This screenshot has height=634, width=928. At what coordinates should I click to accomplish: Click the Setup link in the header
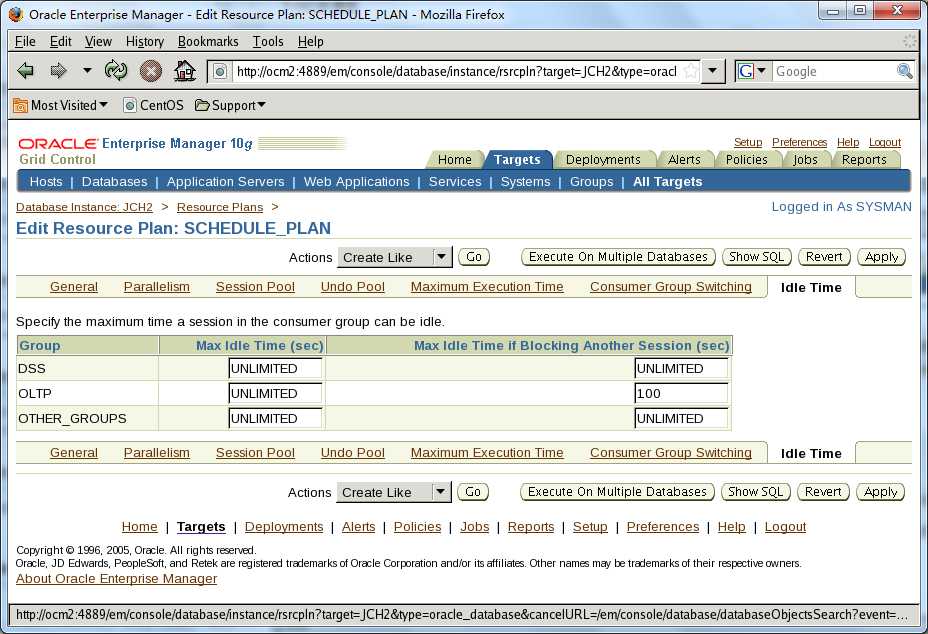(x=748, y=143)
